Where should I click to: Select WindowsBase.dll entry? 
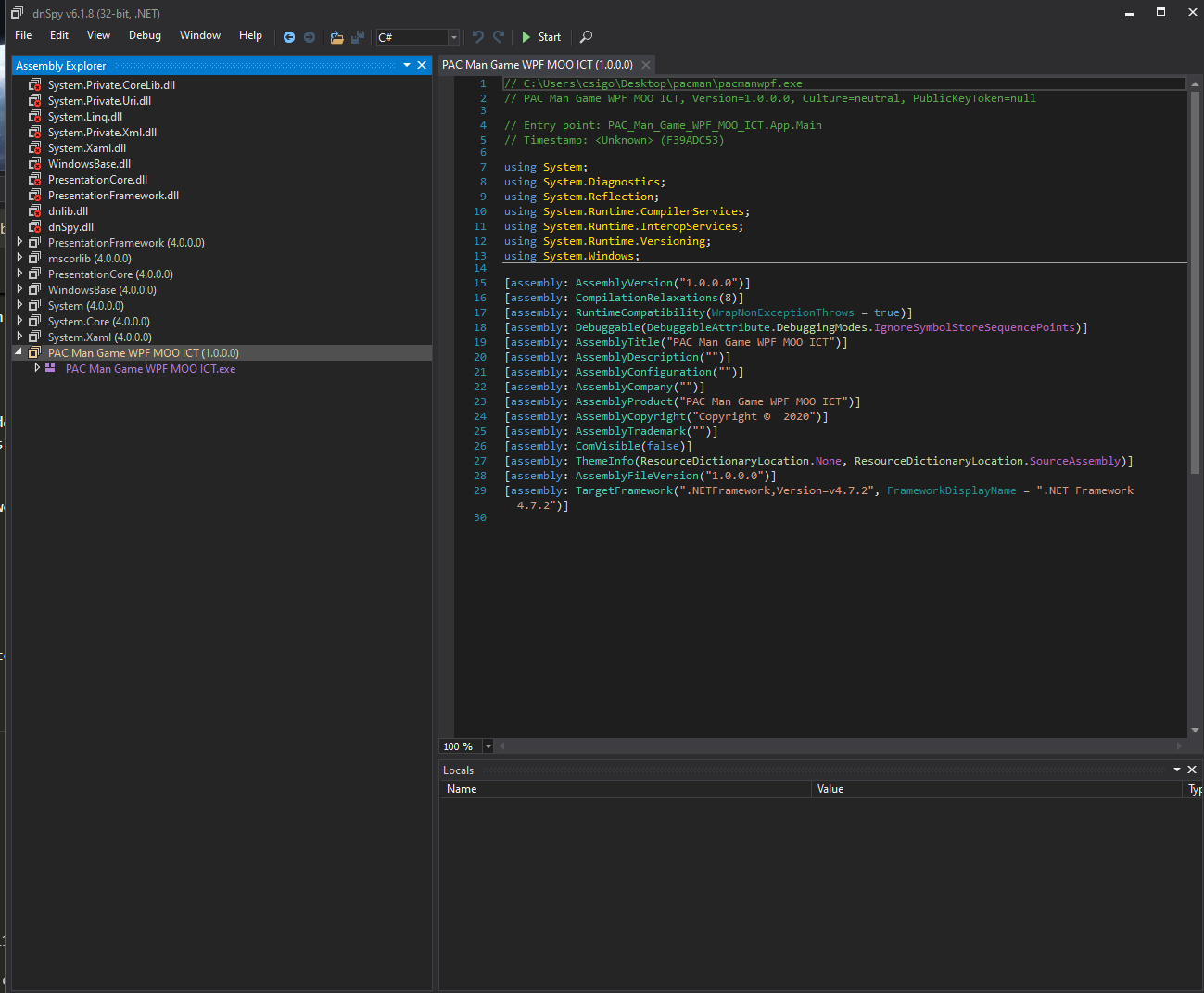89,164
